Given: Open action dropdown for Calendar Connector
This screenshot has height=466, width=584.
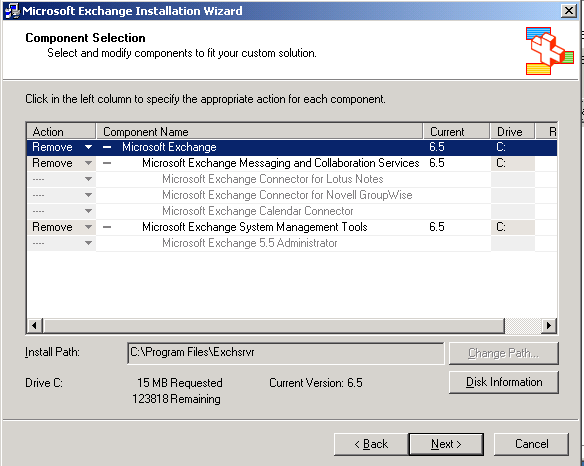Looking at the screenshot, I should [x=88, y=211].
